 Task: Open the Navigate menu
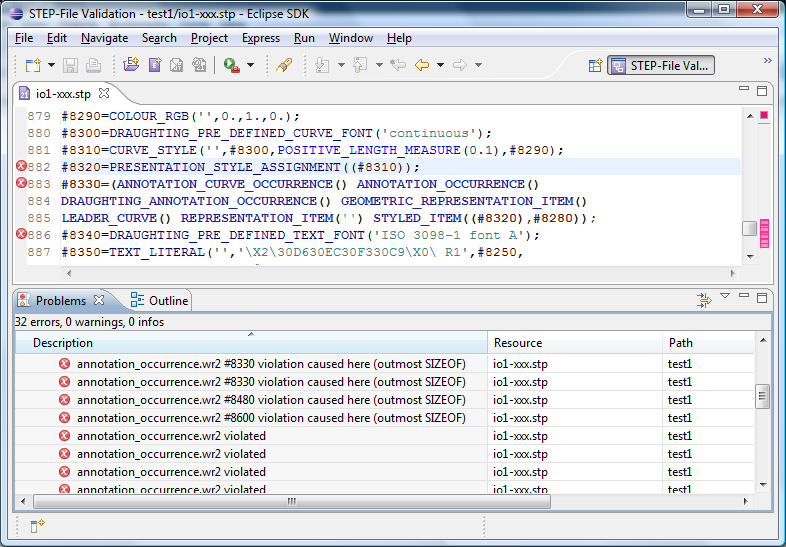point(104,38)
